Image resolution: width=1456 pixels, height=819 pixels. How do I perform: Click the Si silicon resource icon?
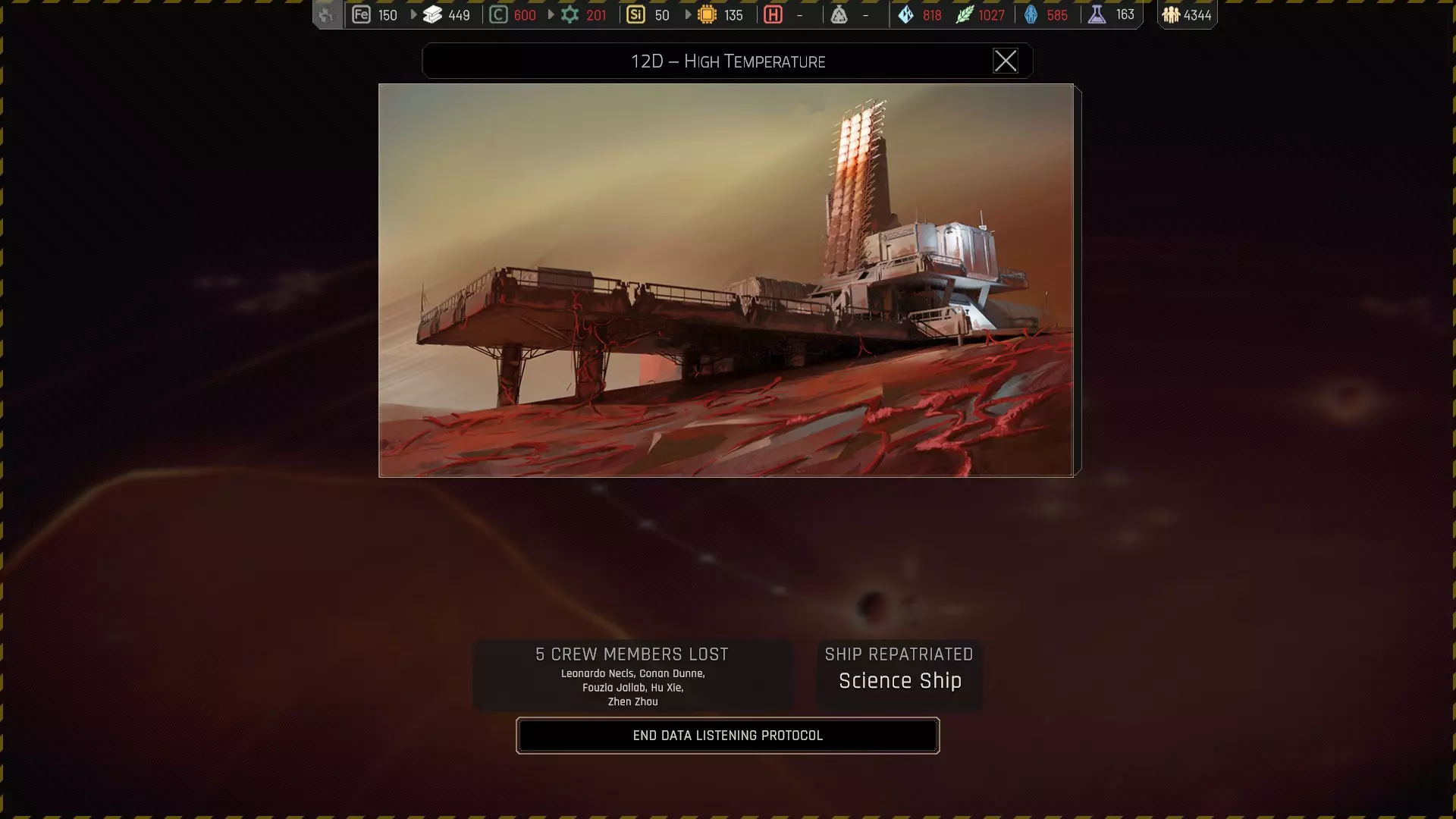tap(636, 14)
